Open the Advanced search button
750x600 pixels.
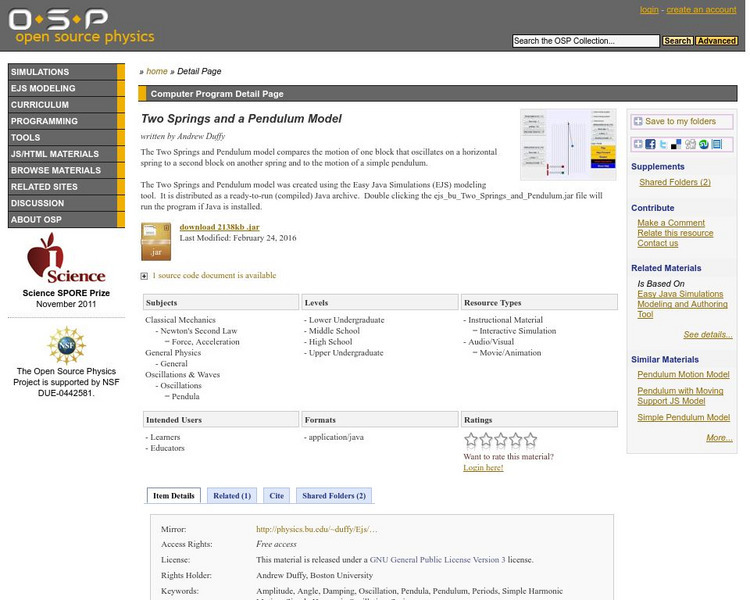(716, 41)
